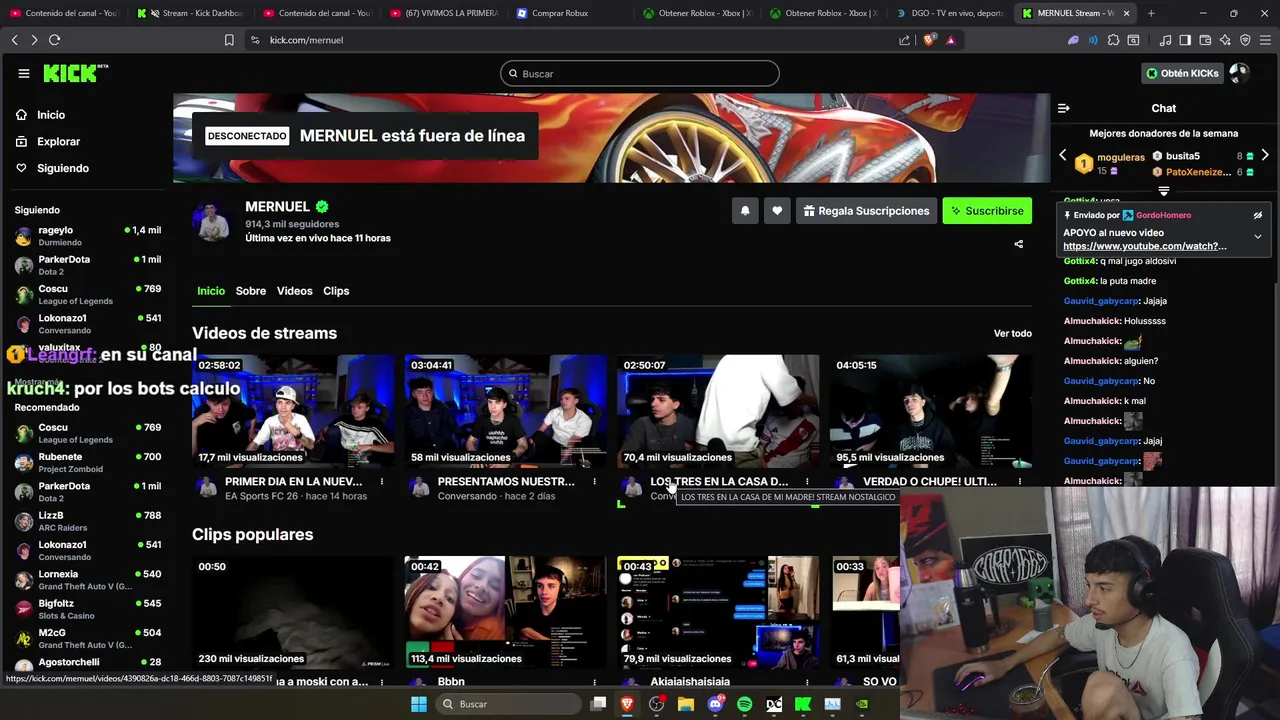Screen dimensions: 1280x720
Task: Click the Suscribirse button
Action: tap(987, 211)
